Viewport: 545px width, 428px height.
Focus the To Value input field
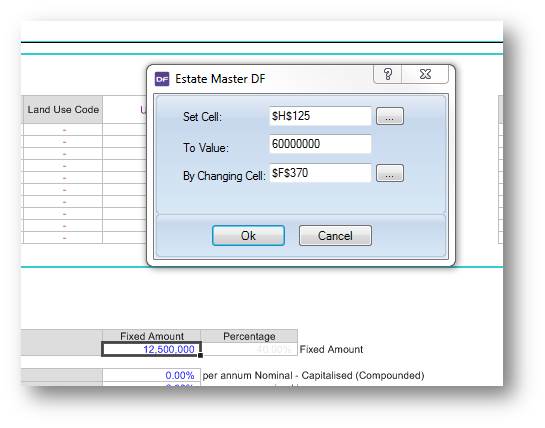pyautogui.click(x=320, y=144)
